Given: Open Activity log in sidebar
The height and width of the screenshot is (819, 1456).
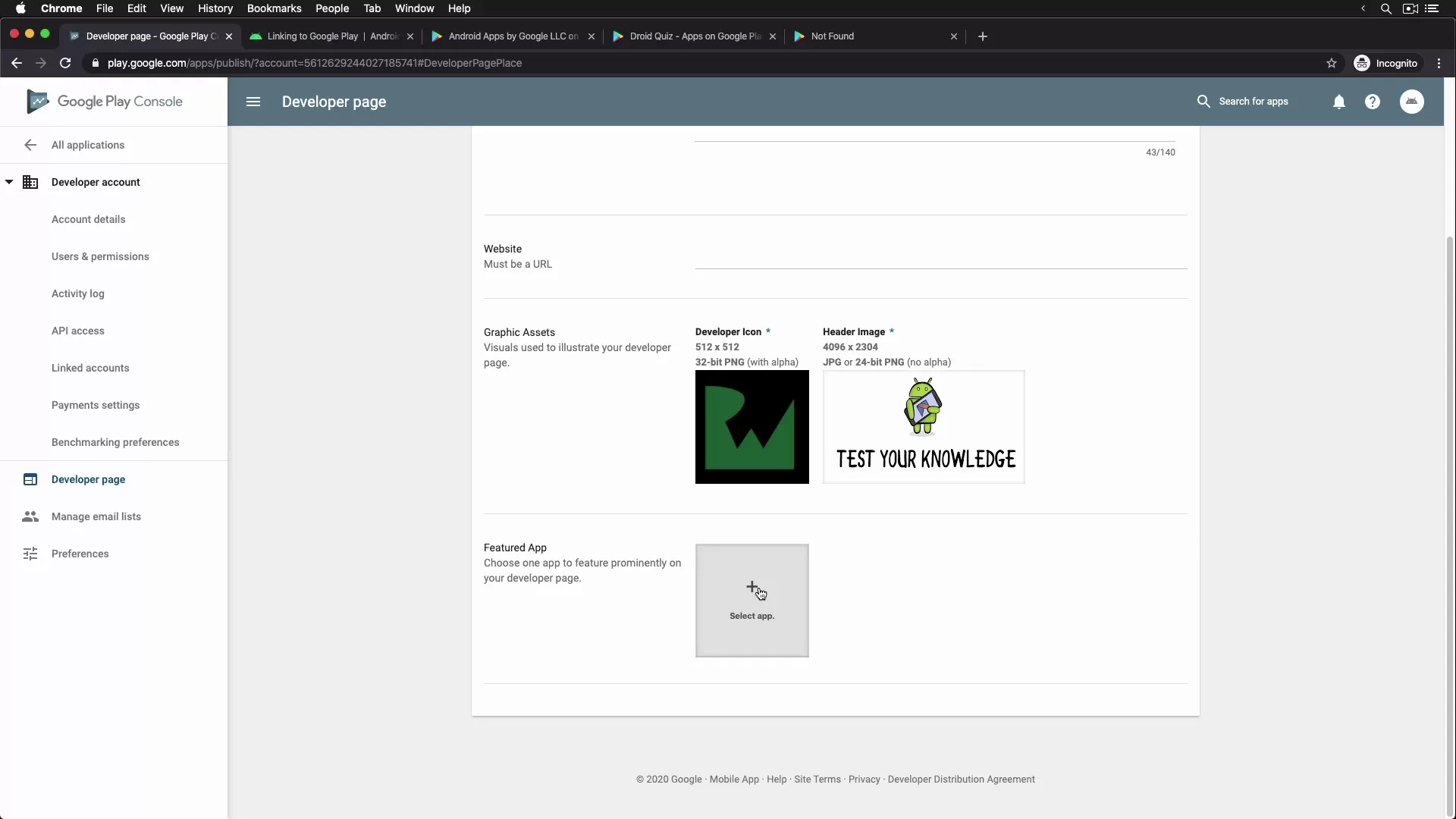Looking at the screenshot, I should [x=78, y=293].
